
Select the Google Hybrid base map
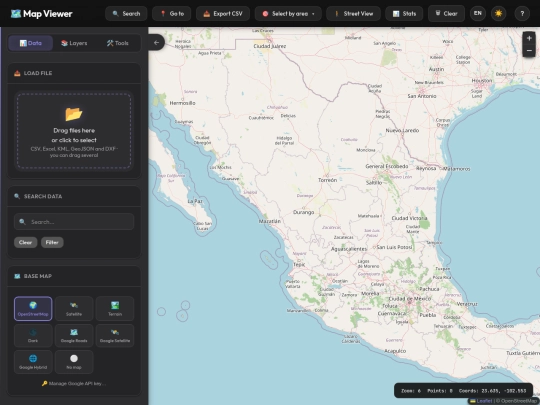pyautogui.click(x=33, y=362)
